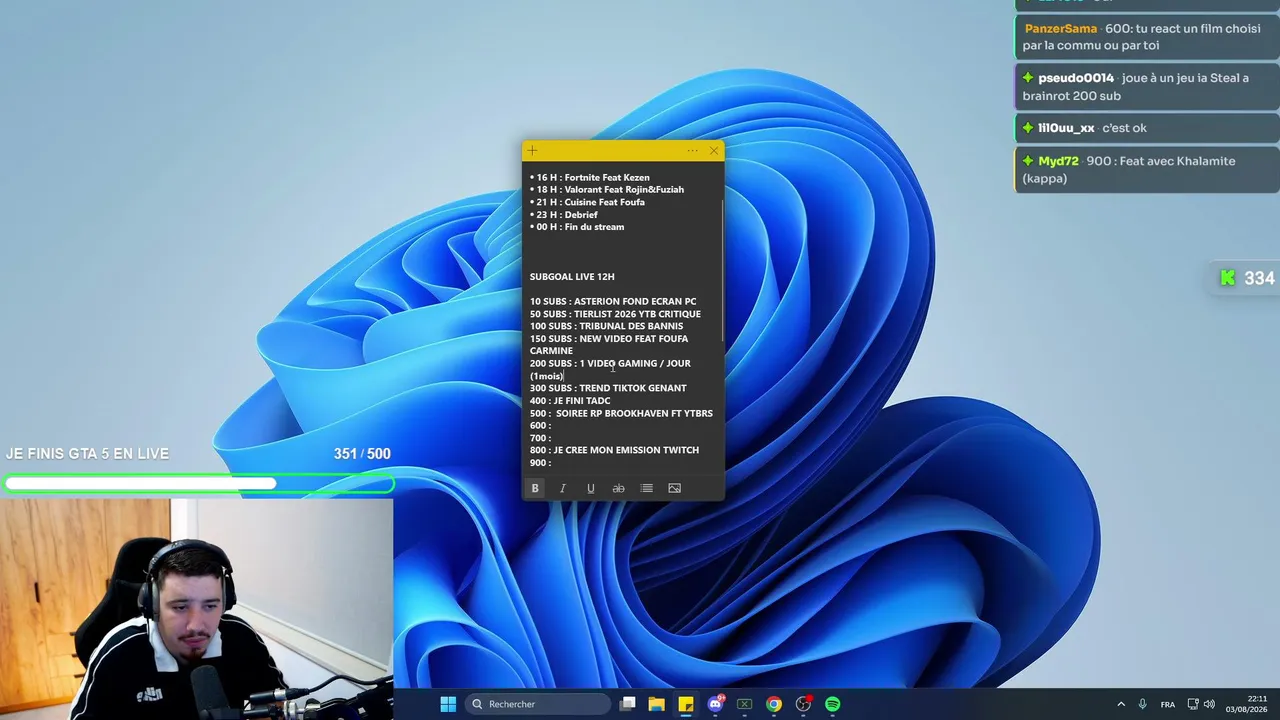Open Google Chrome from the taskbar
The width and height of the screenshot is (1280, 720).
774,704
